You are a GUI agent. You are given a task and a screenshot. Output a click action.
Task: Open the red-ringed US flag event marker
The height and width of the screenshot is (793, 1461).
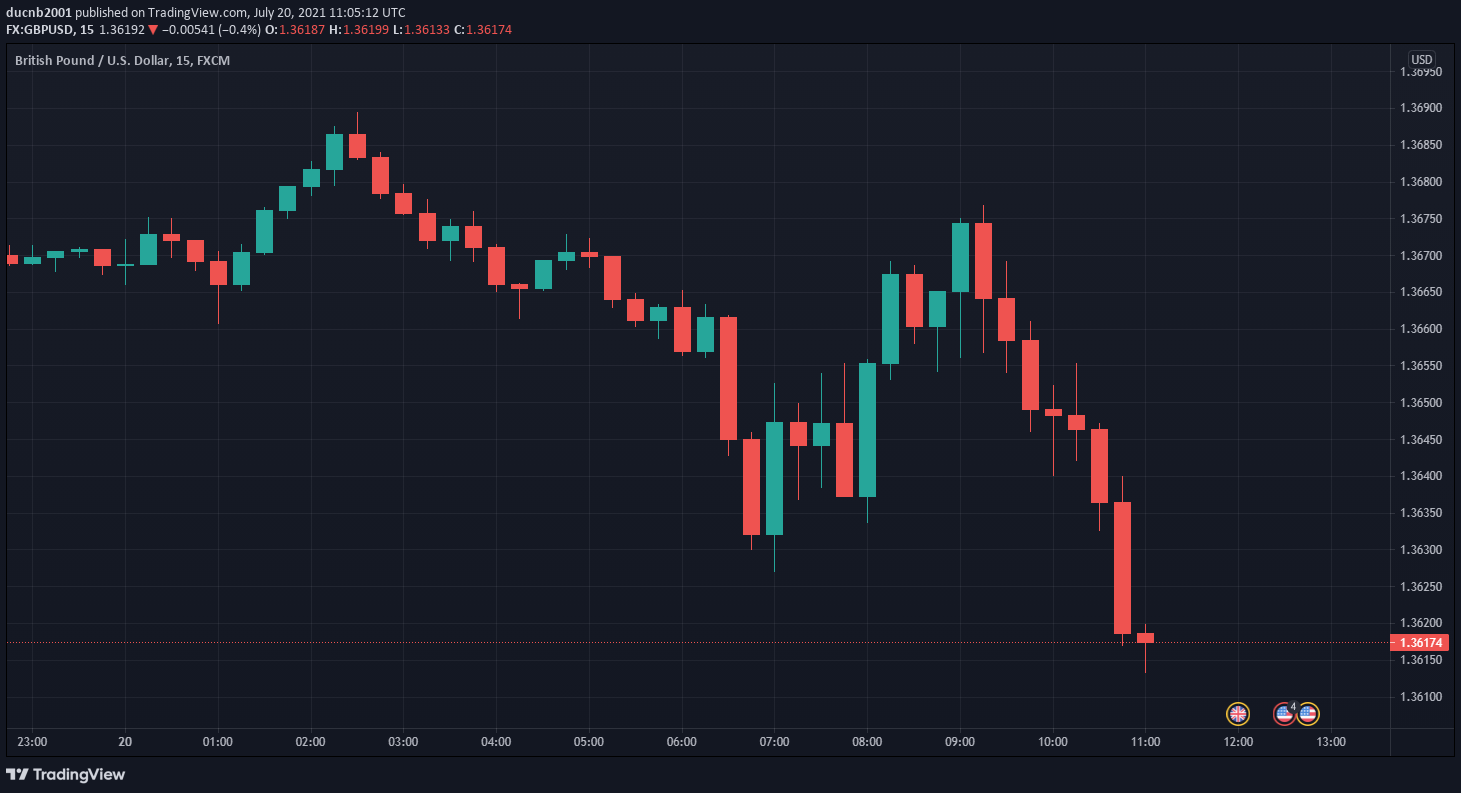click(1283, 714)
